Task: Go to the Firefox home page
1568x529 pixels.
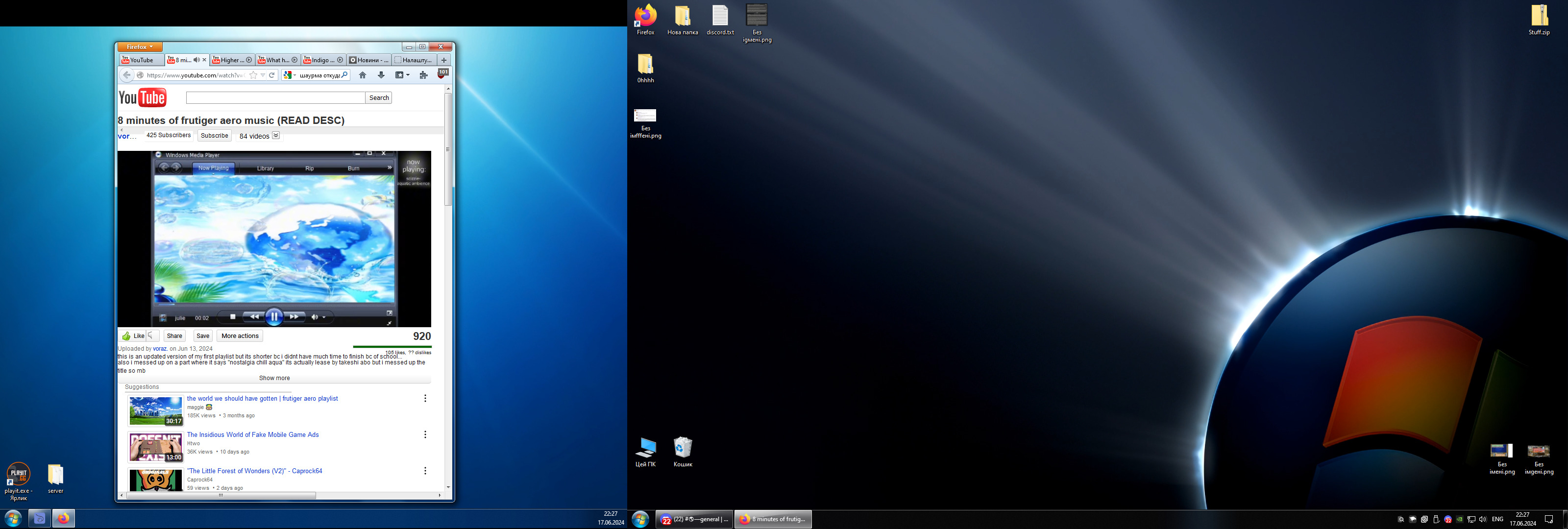Action: pos(363,75)
